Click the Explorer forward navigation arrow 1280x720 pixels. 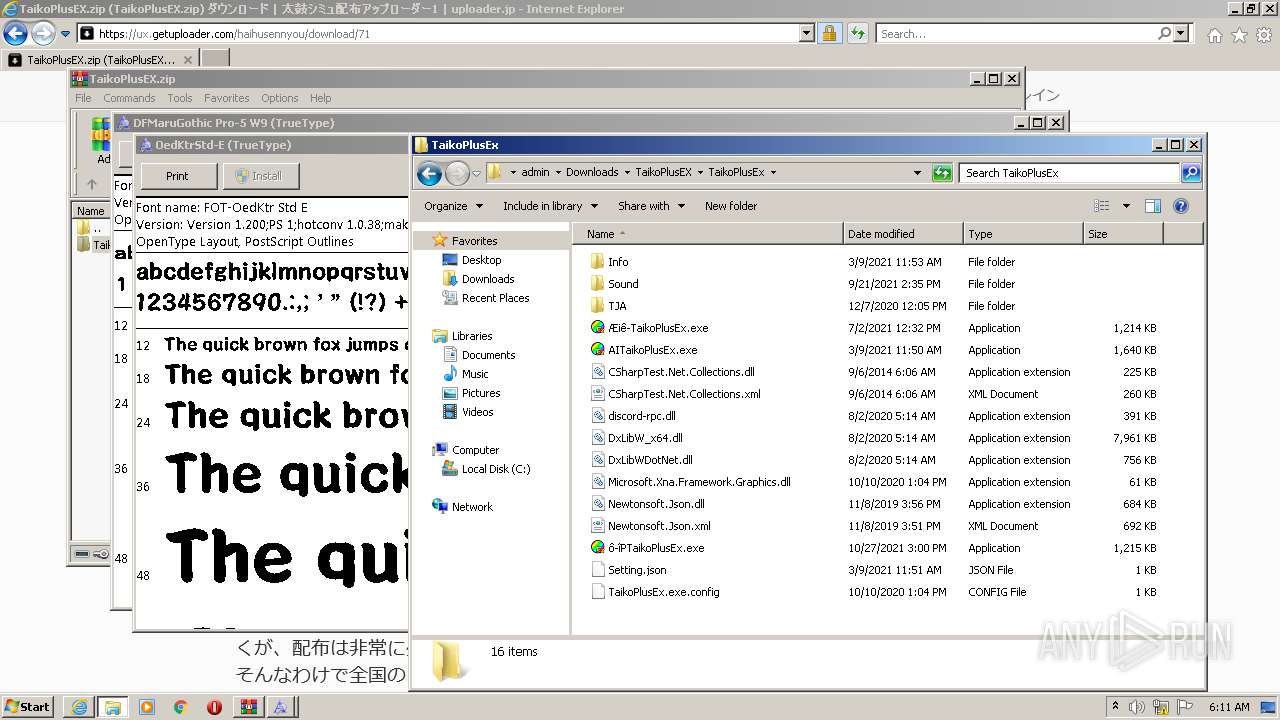457,173
